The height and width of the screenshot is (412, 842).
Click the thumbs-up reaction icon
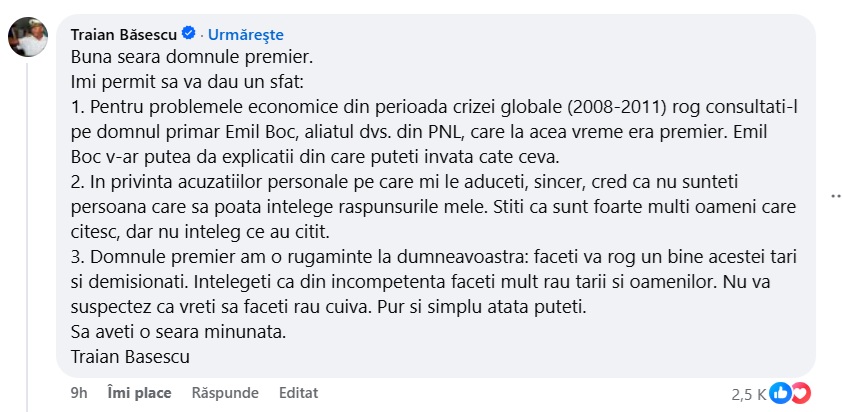tap(780, 393)
